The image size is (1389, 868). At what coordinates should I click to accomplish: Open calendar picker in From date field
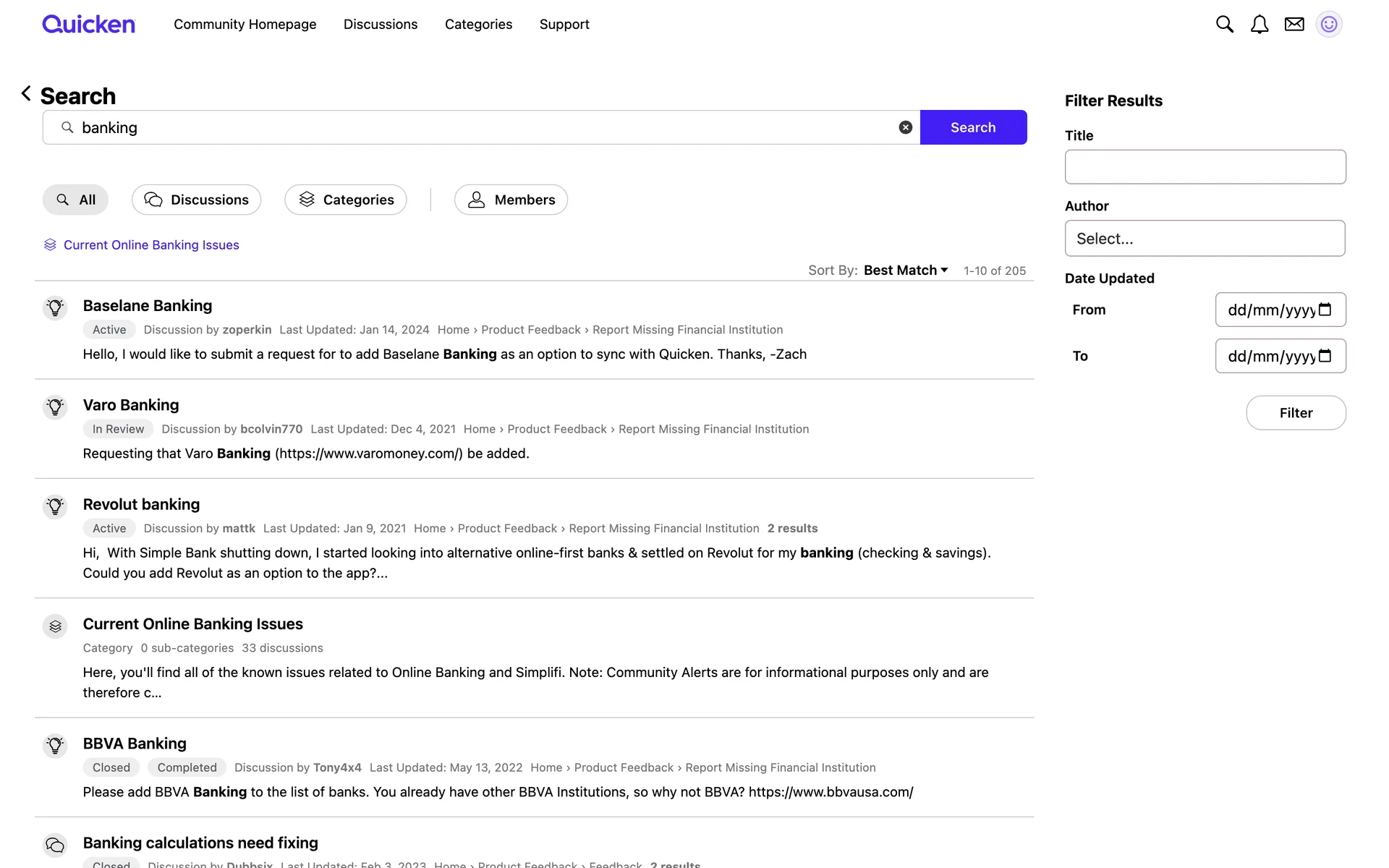coord(1325,310)
